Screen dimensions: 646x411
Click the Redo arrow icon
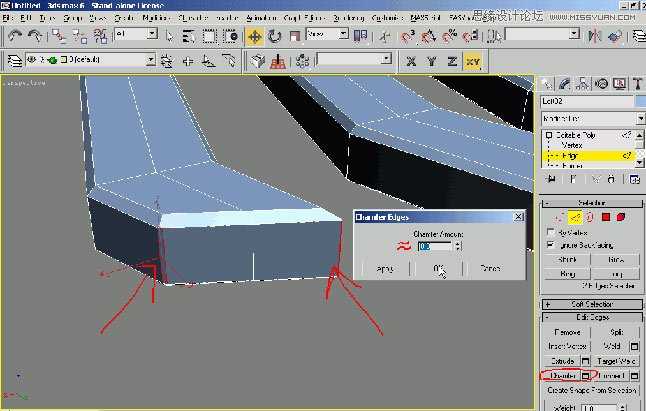pos(35,36)
